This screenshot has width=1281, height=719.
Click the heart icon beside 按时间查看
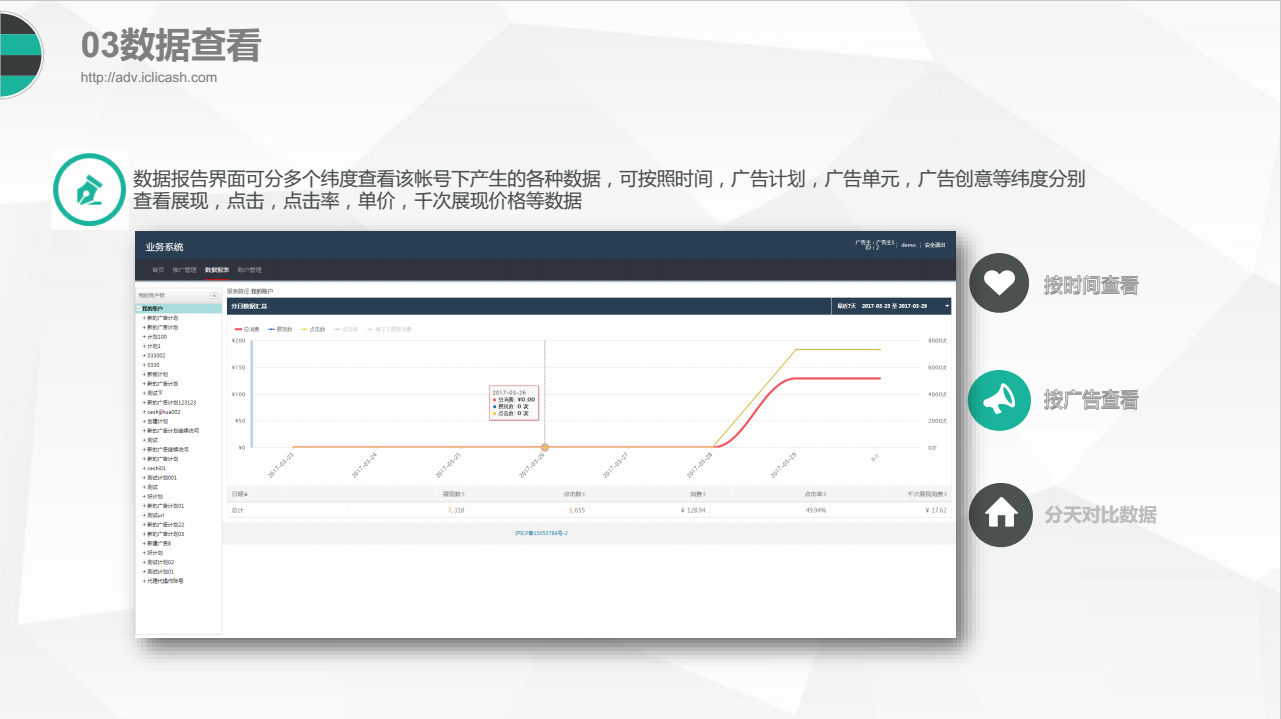coord(998,283)
